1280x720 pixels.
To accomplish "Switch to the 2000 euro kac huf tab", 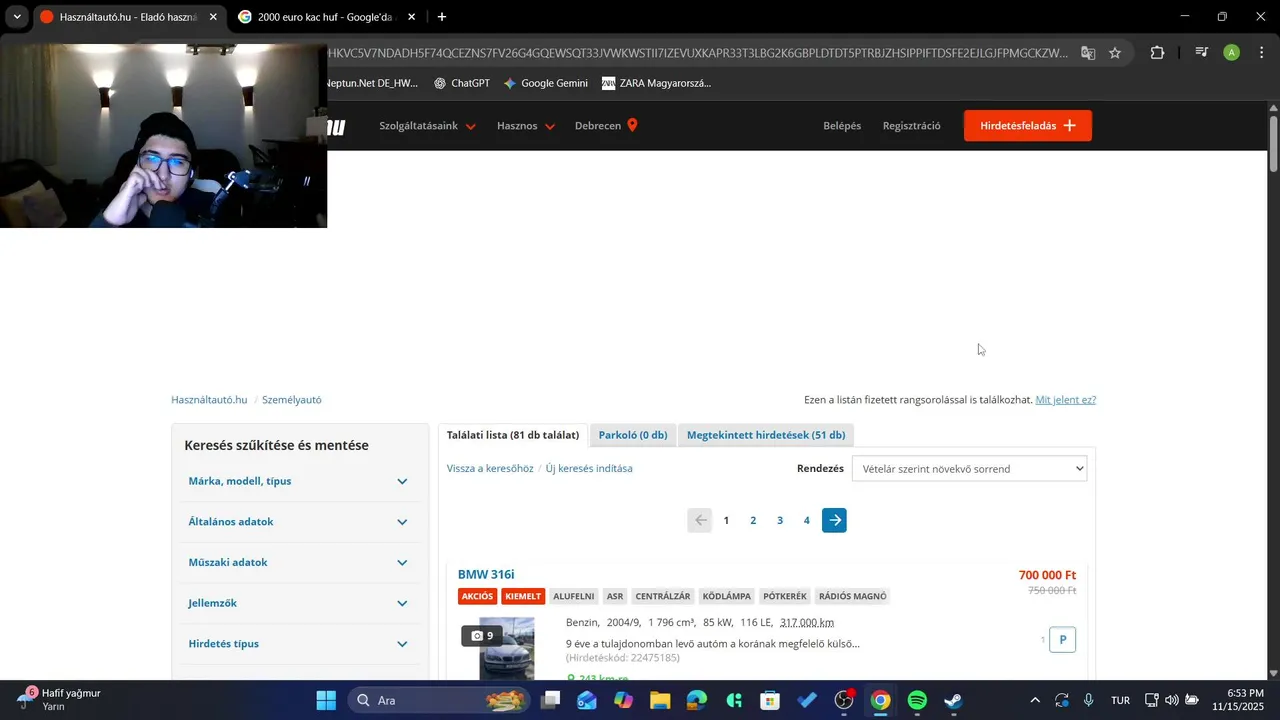I will [x=326, y=17].
